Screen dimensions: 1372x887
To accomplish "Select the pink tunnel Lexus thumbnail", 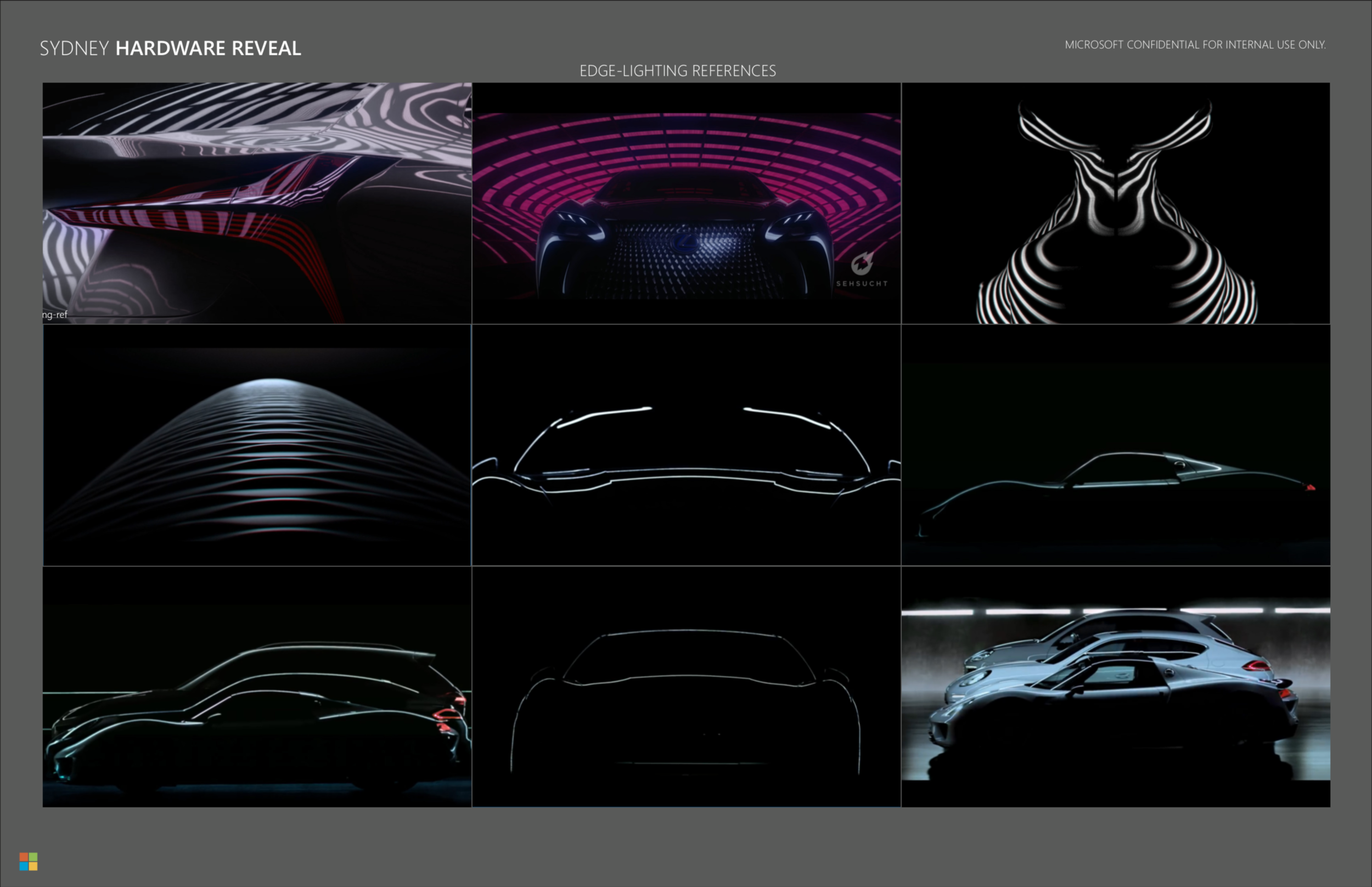I will [x=687, y=203].
